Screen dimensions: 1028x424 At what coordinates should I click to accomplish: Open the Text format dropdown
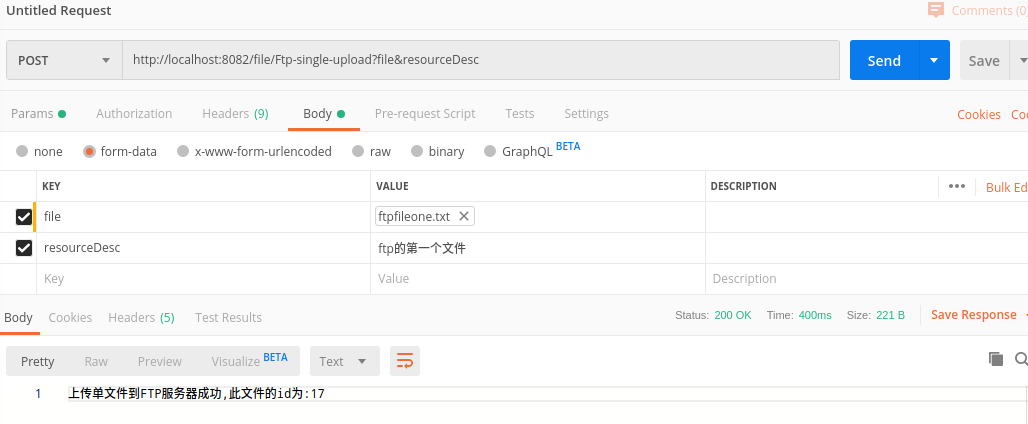(x=344, y=361)
